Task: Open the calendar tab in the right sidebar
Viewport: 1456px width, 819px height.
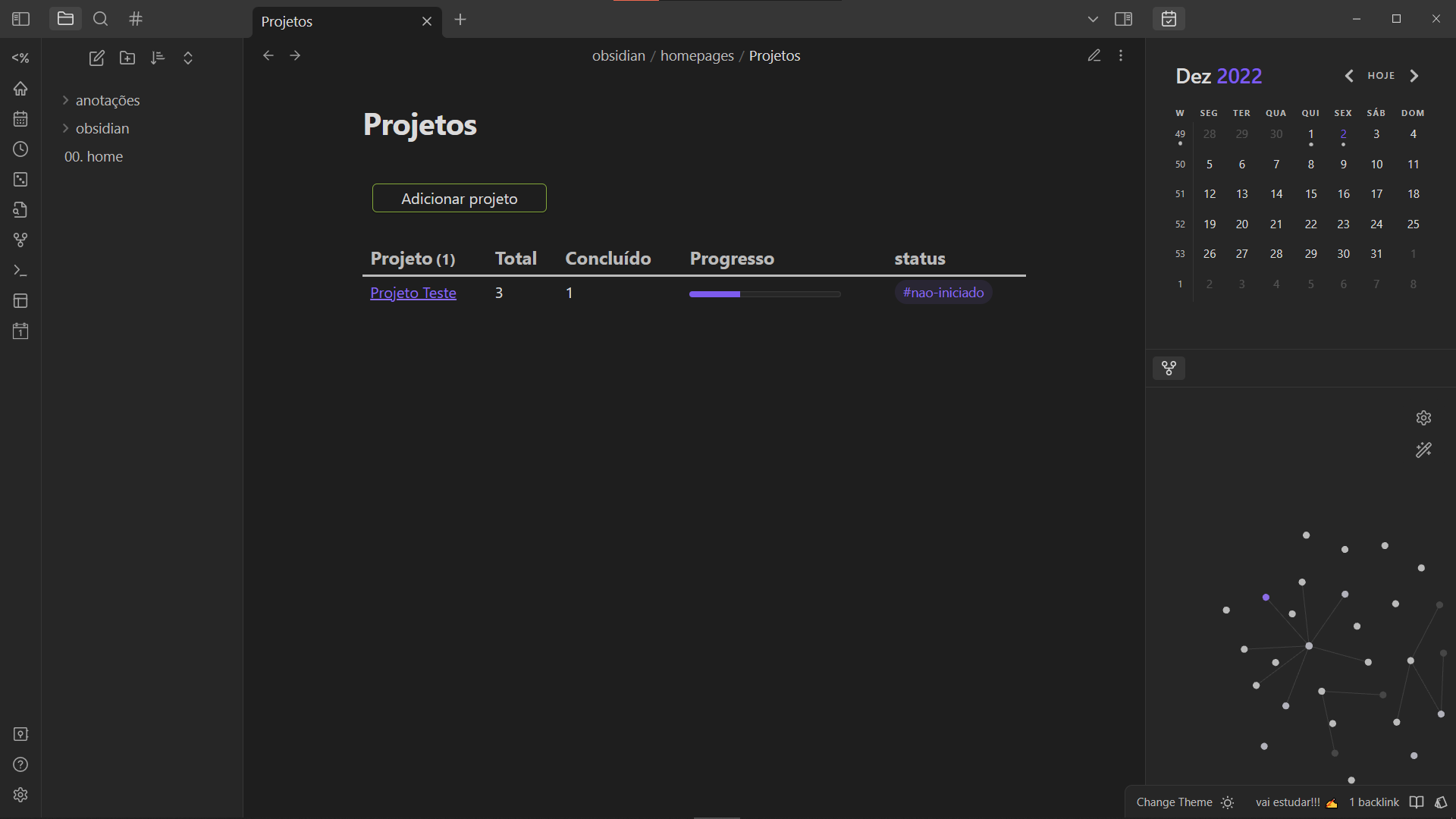Action: [1169, 19]
